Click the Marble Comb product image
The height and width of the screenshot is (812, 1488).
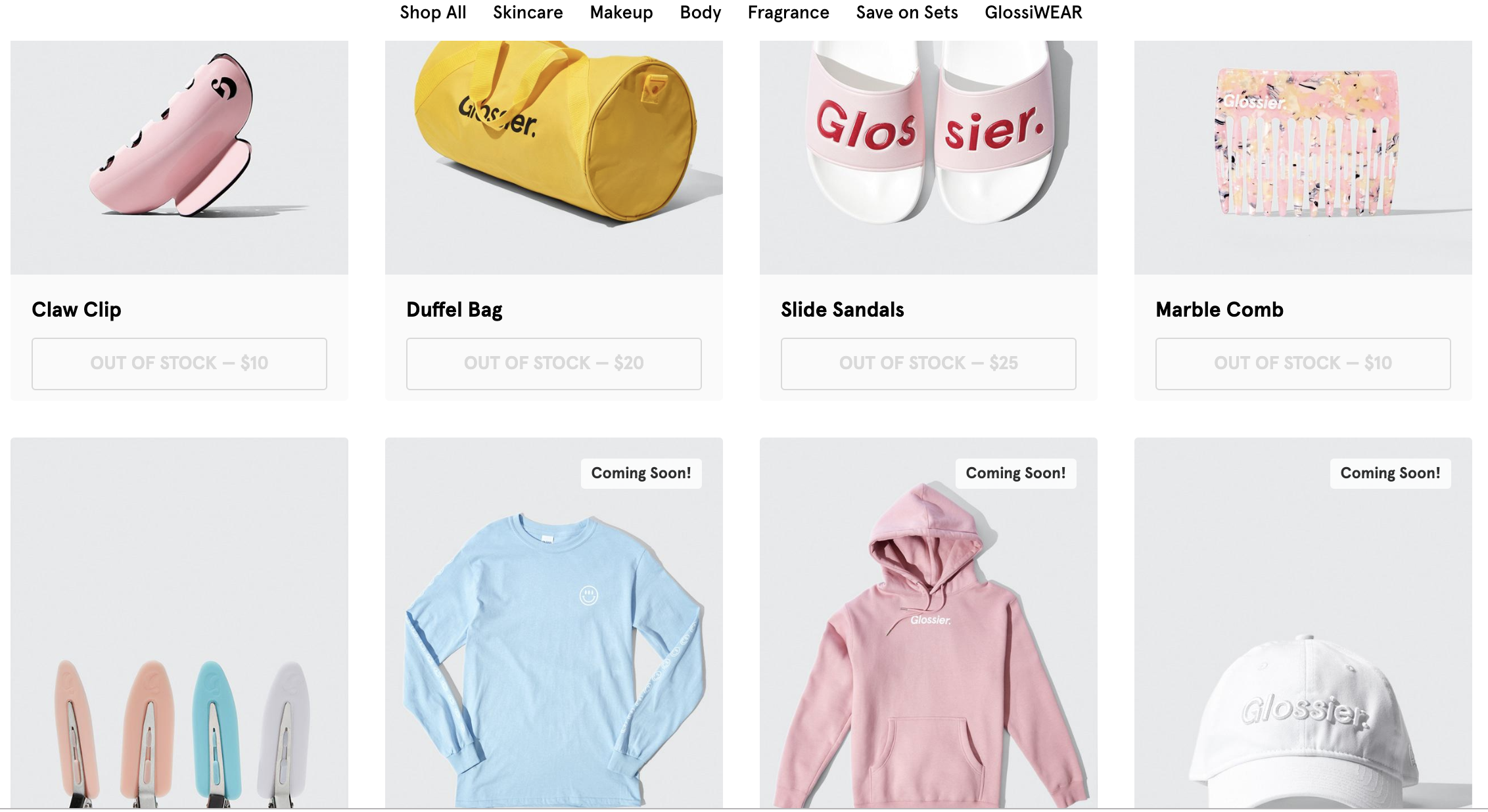click(1303, 158)
